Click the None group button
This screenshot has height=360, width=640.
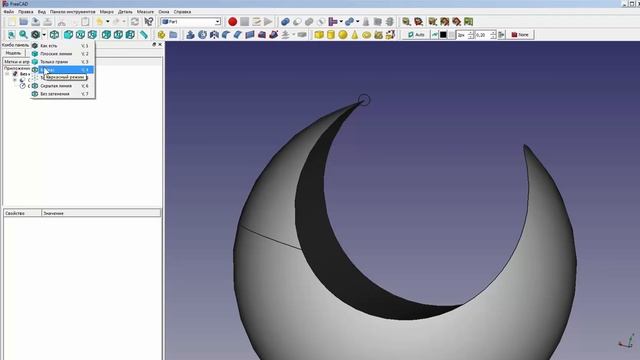(x=520, y=35)
